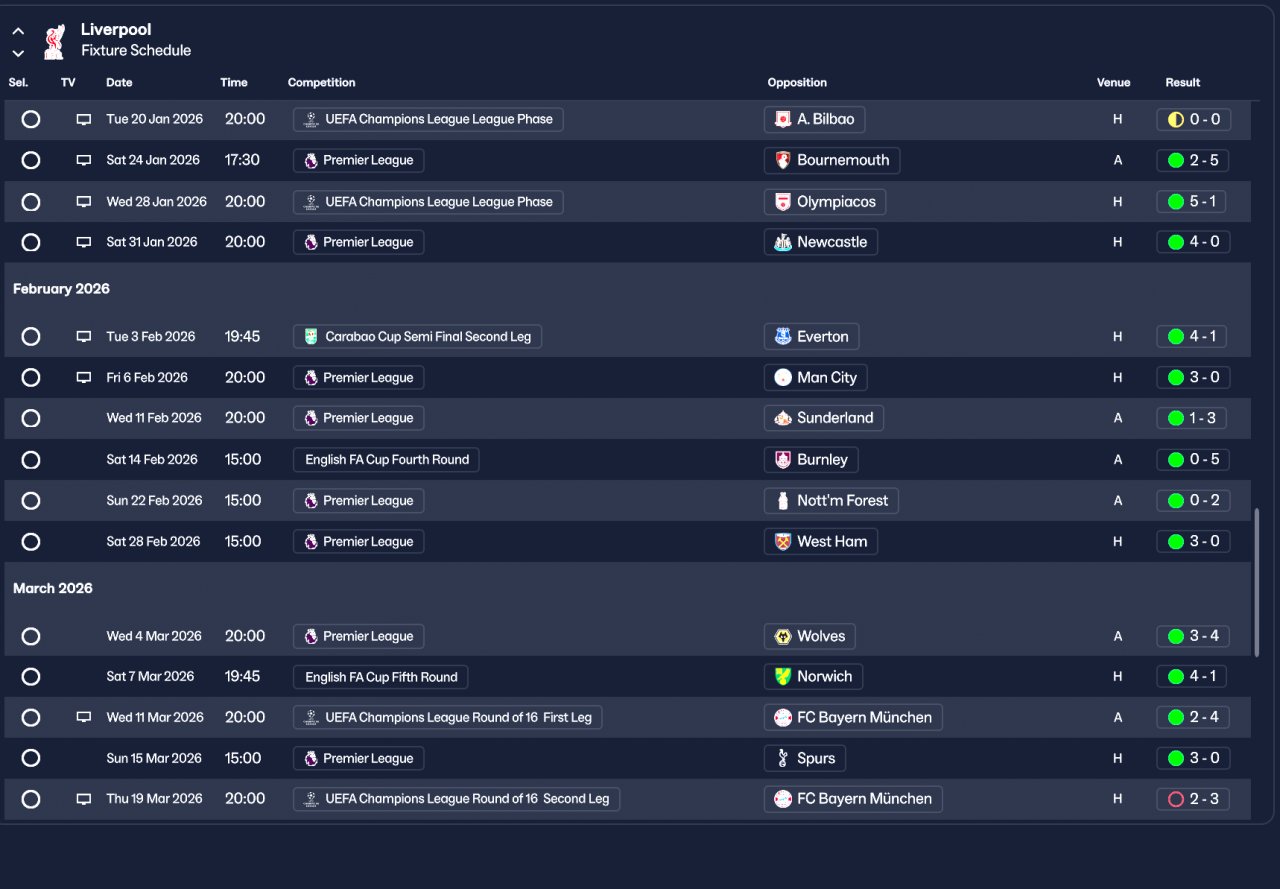Open the Sunderland opposition link
The image size is (1280, 889).
824,418
